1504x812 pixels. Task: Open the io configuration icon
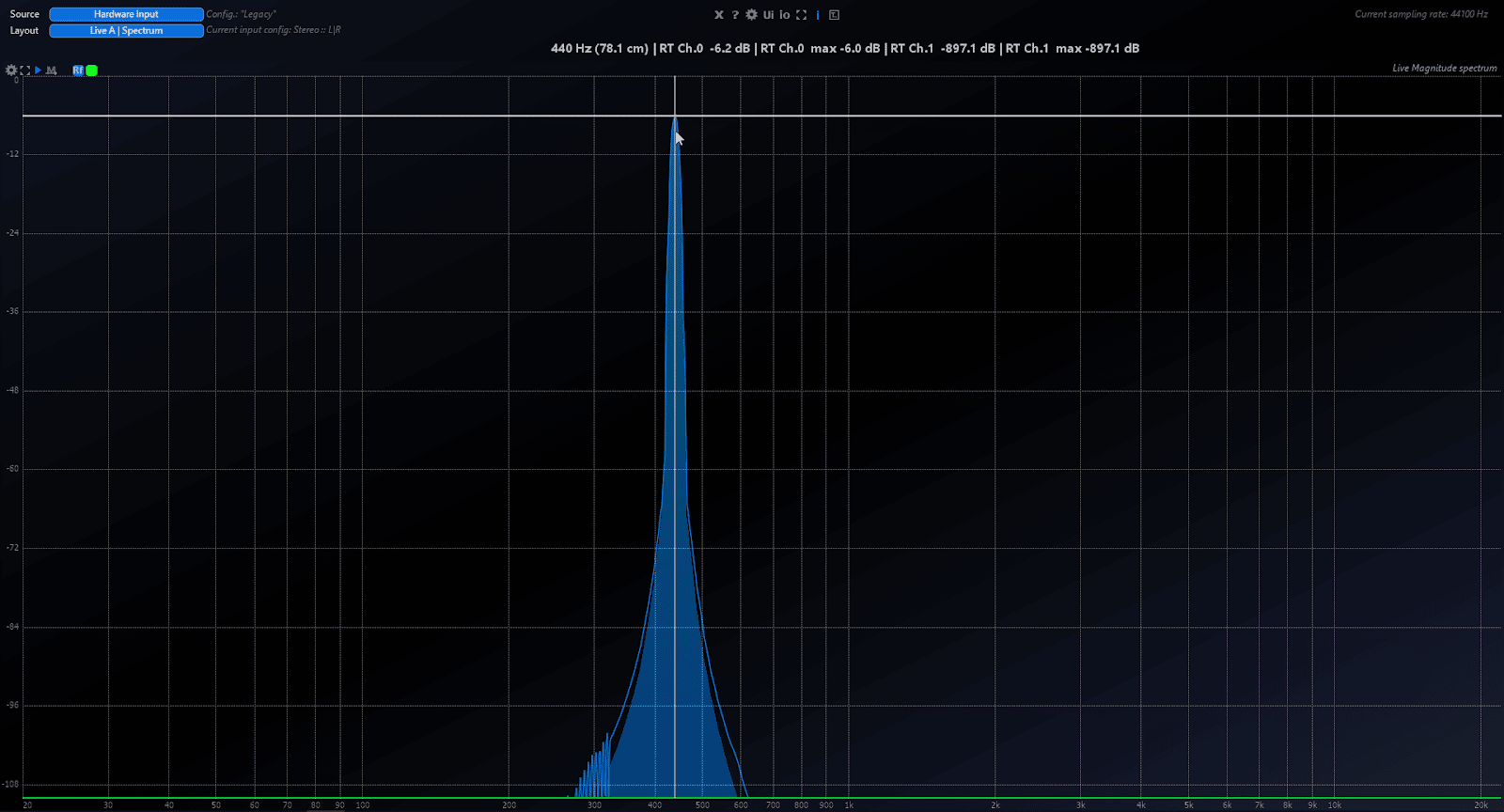(784, 15)
